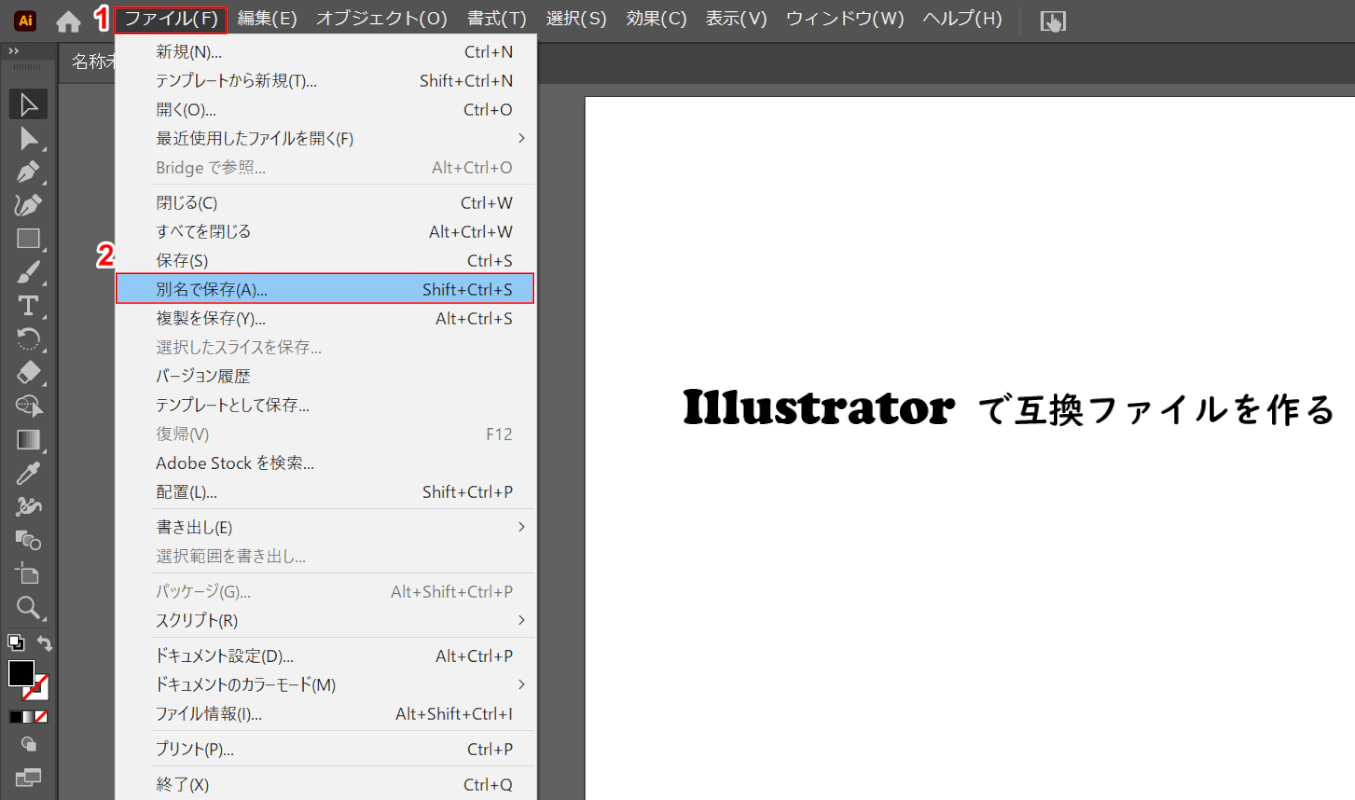
Task: Click the default fill and stroke icon
Action: (x=15, y=642)
